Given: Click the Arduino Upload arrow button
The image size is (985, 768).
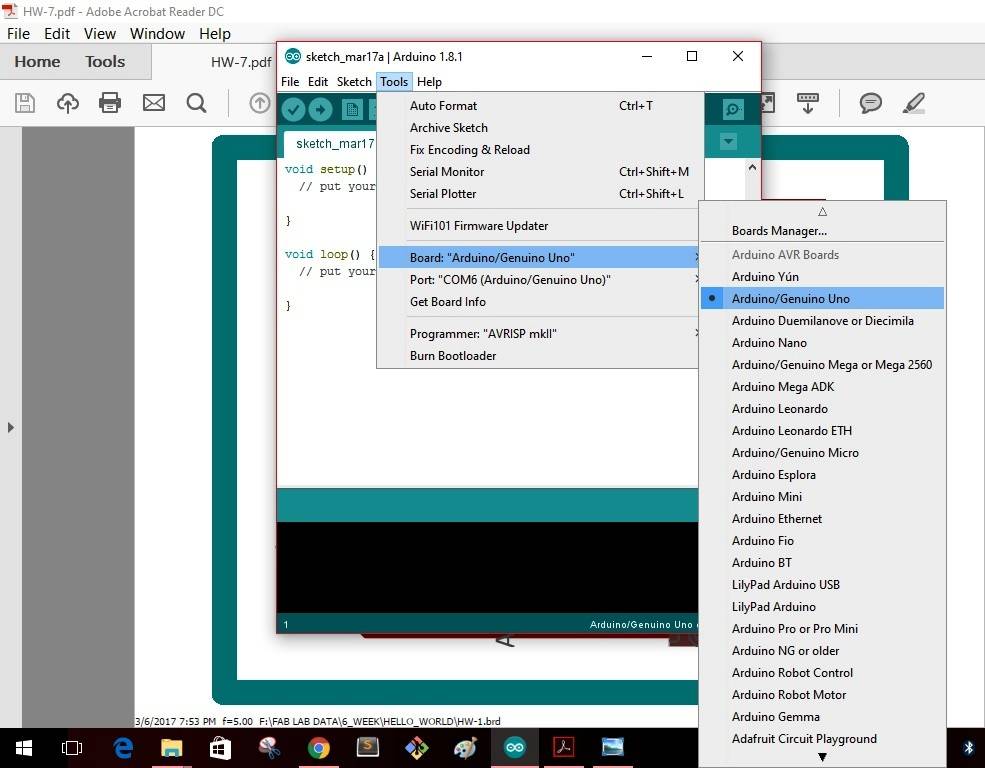Looking at the screenshot, I should 320,110.
